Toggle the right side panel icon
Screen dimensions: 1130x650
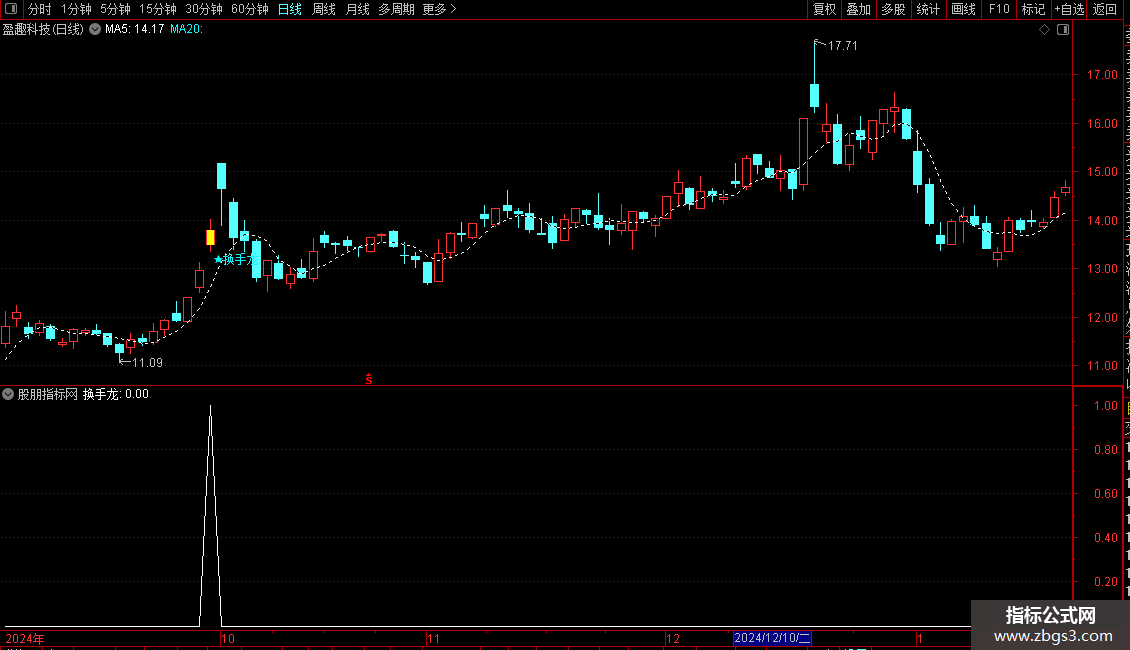1063,30
